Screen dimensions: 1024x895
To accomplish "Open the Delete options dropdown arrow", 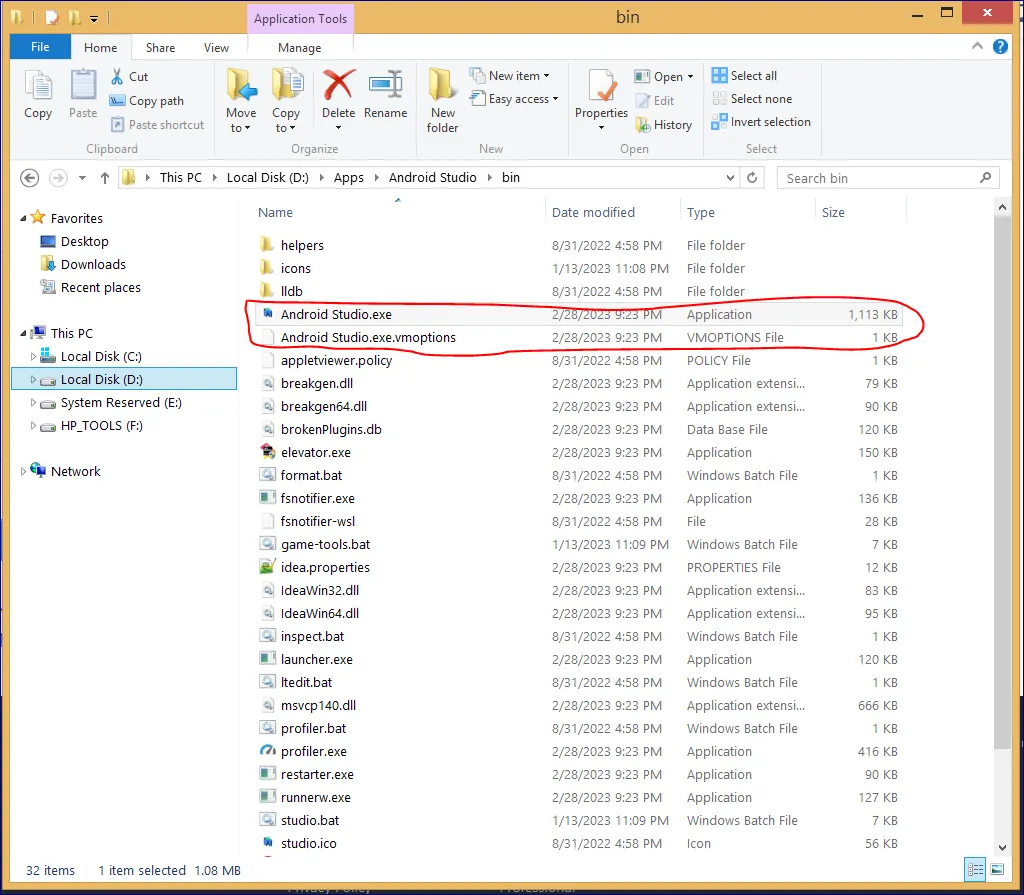I will pos(338,128).
